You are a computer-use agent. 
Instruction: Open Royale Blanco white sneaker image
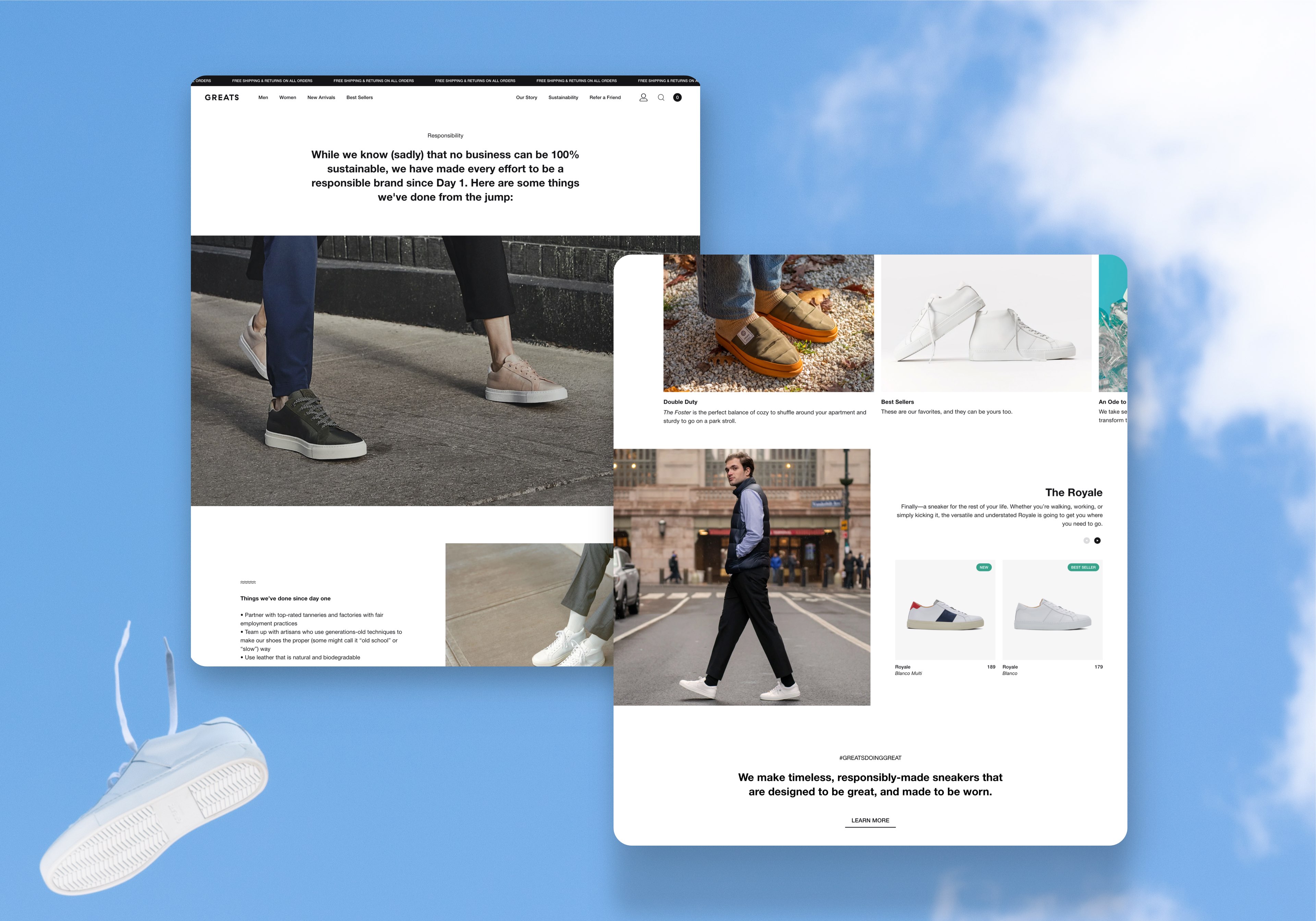coord(1052,613)
